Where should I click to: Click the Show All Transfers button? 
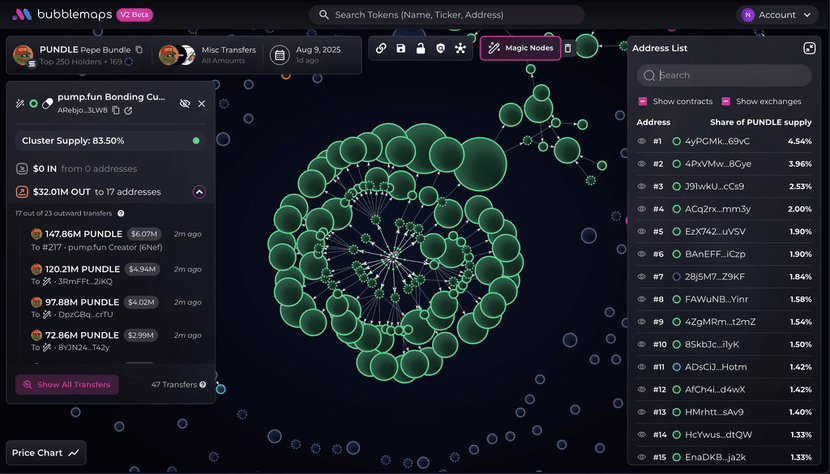coord(67,384)
